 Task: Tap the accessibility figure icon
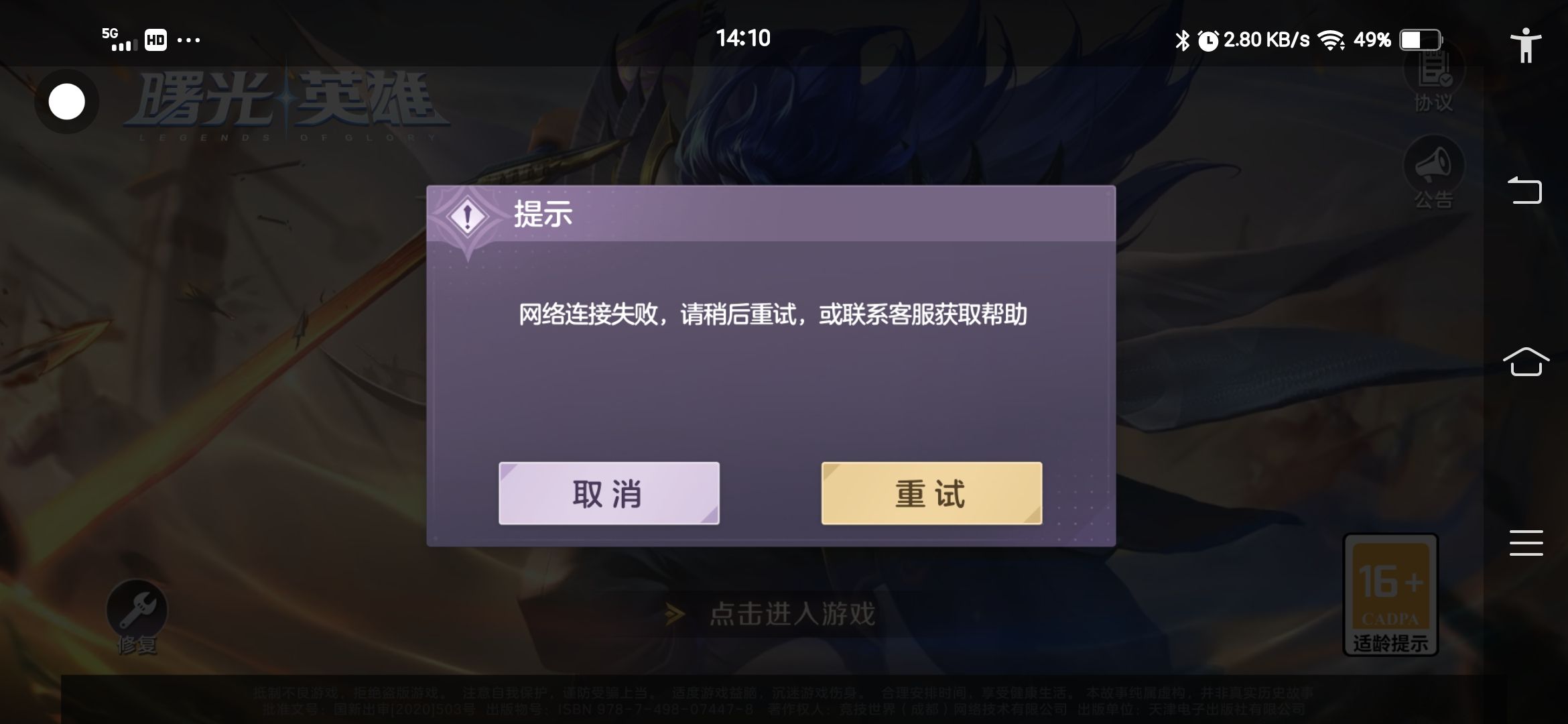[x=1526, y=45]
